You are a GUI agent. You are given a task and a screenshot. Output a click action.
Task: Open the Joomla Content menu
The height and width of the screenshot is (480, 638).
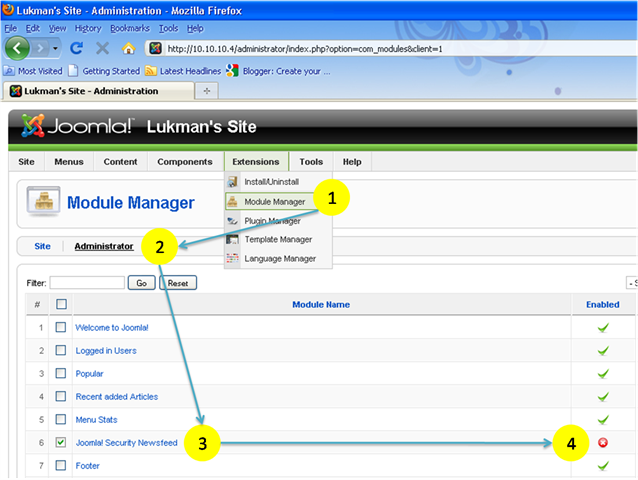click(120, 161)
